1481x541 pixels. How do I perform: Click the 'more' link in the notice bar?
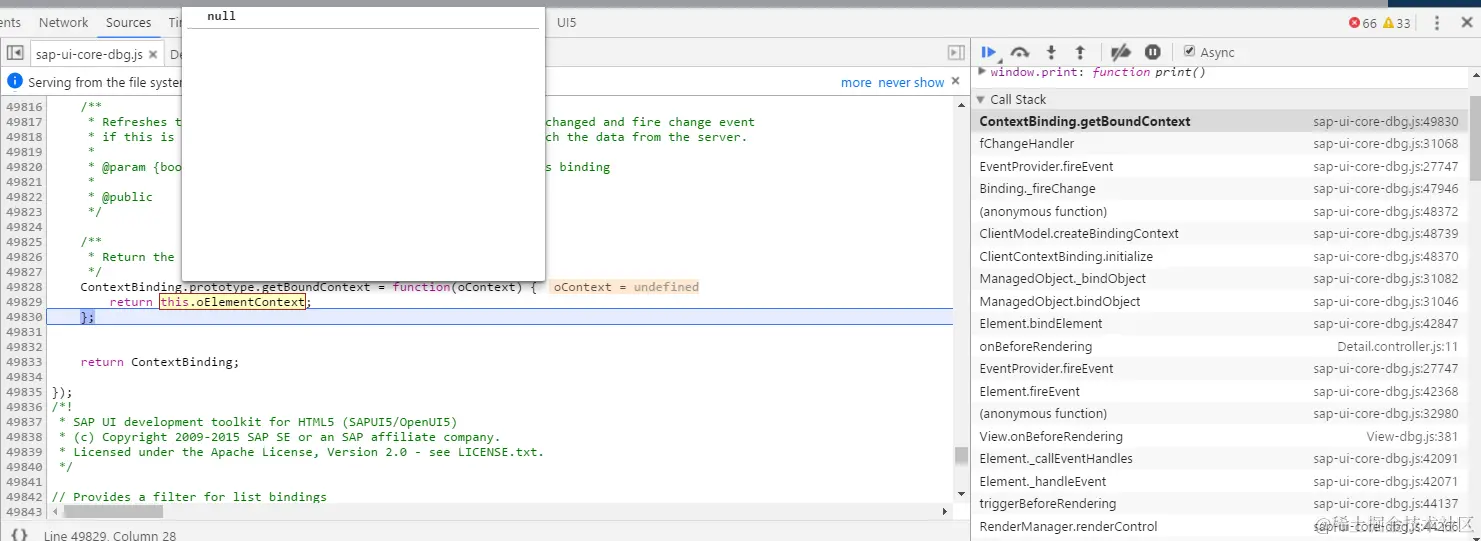(x=856, y=82)
